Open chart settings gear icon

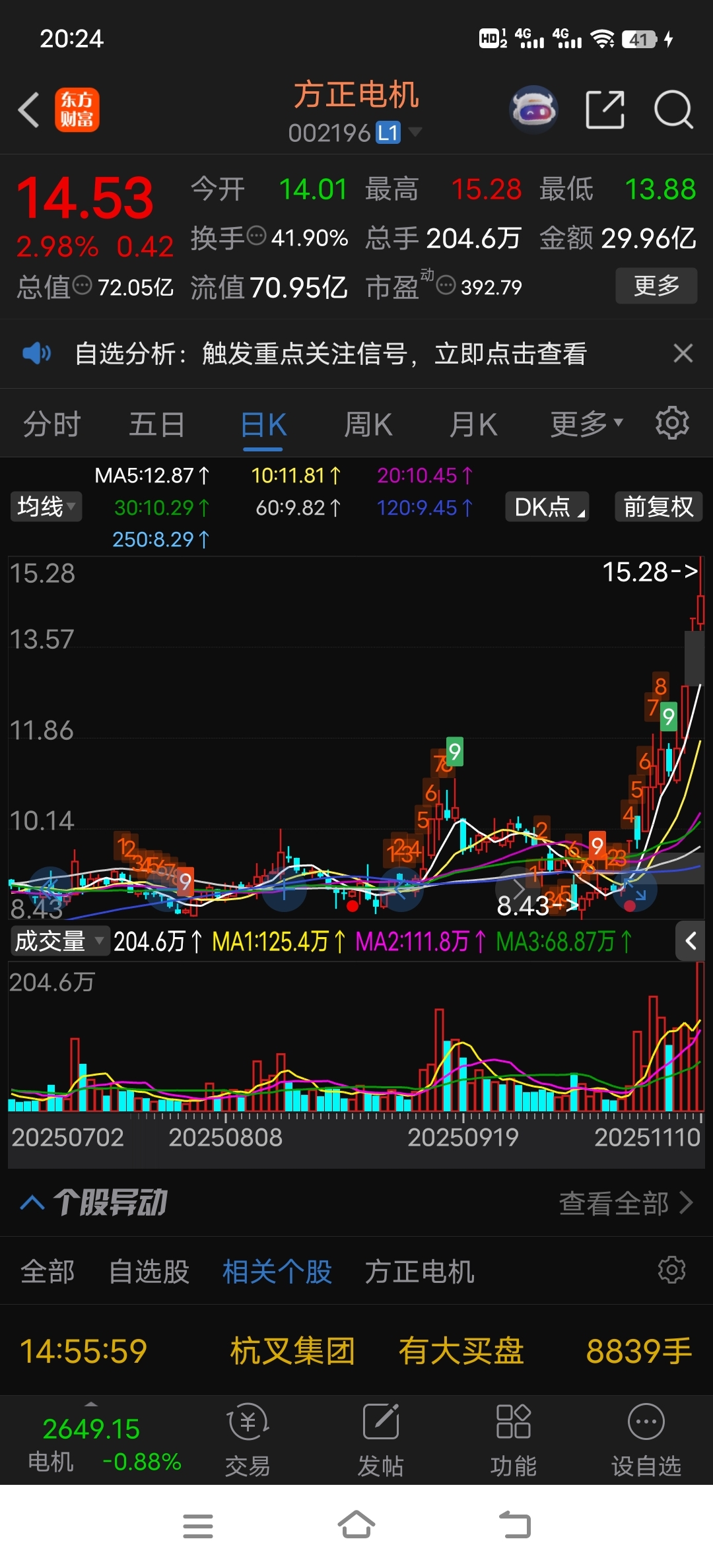[x=672, y=423]
